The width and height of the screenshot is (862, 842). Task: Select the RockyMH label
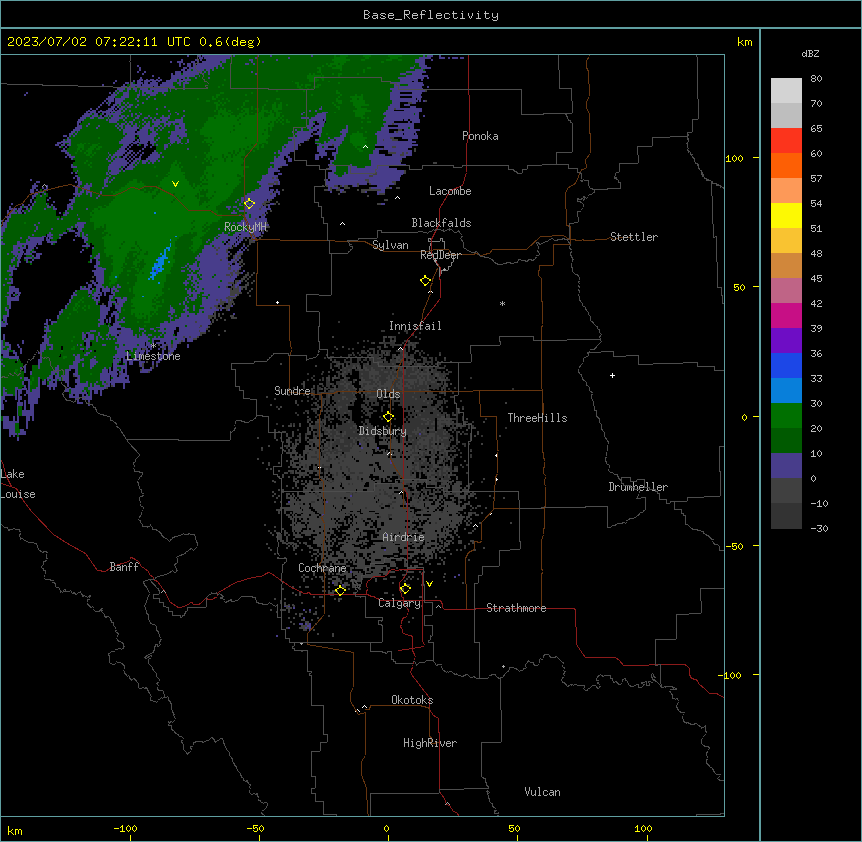click(x=245, y=227)
